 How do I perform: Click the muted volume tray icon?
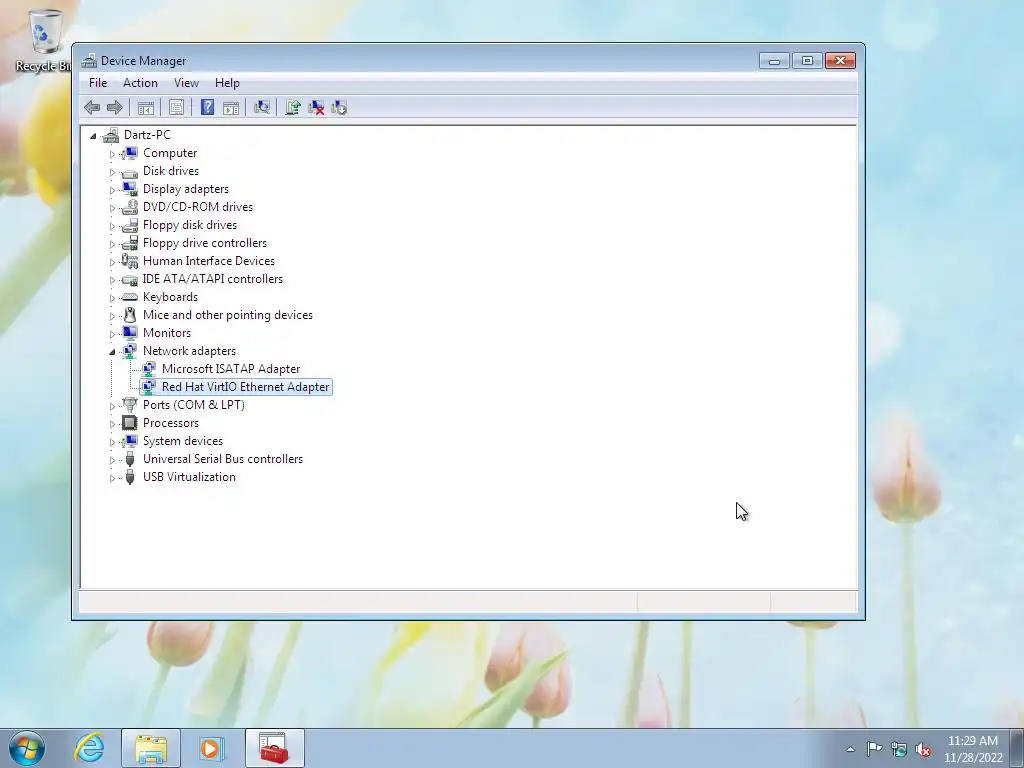(923, 749)
